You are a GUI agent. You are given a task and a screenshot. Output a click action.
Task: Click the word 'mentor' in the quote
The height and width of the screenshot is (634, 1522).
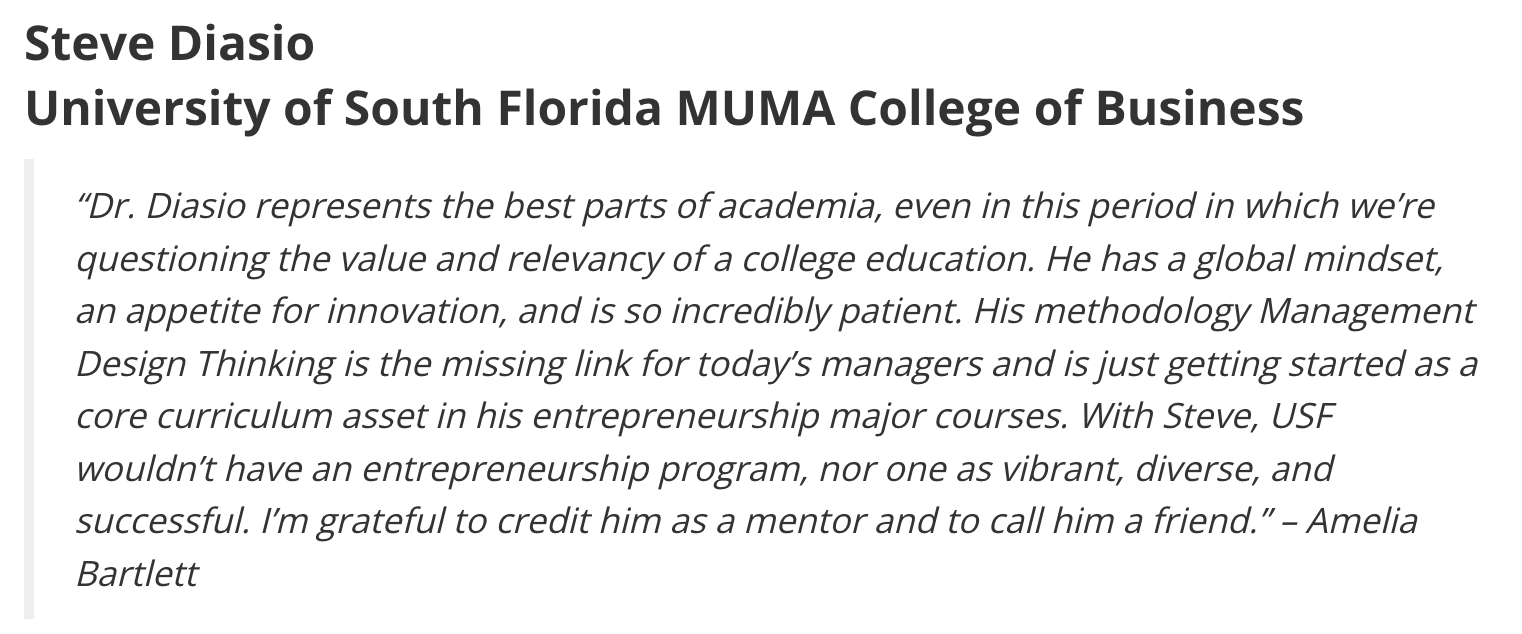pos(787,522)
